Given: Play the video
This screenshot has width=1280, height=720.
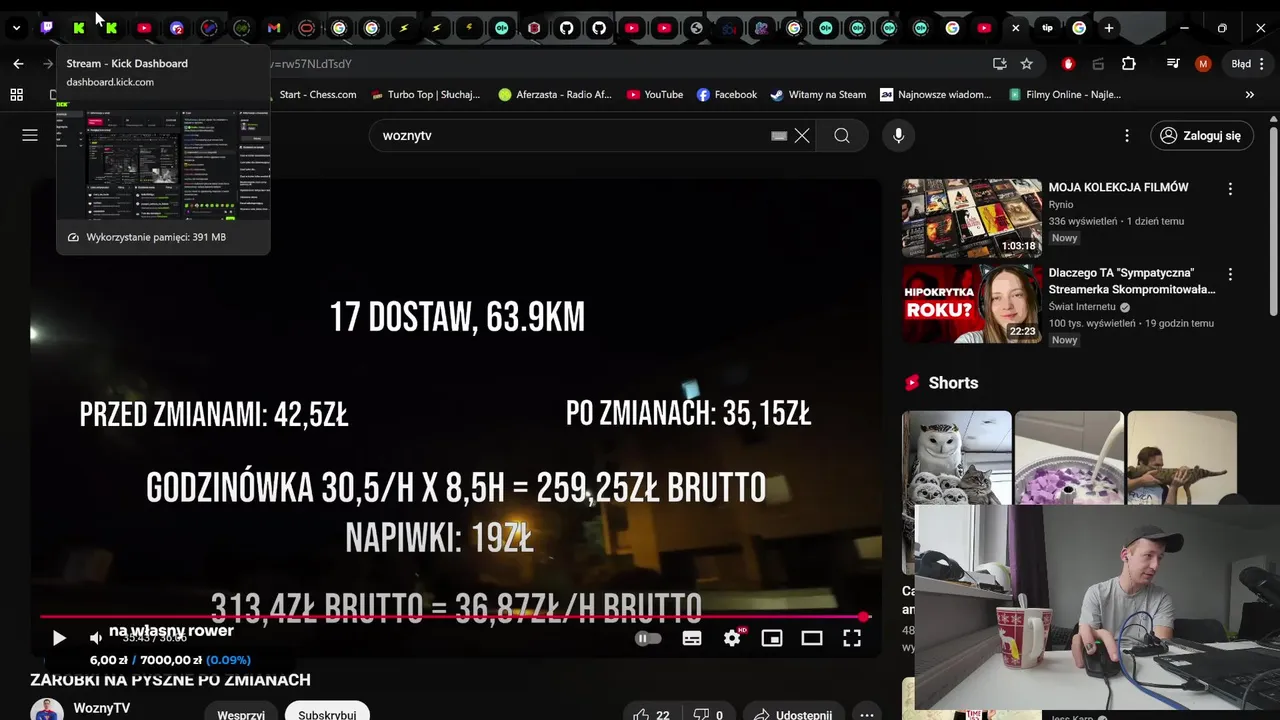Looking at the screenshot, I should tap(59, 638).
